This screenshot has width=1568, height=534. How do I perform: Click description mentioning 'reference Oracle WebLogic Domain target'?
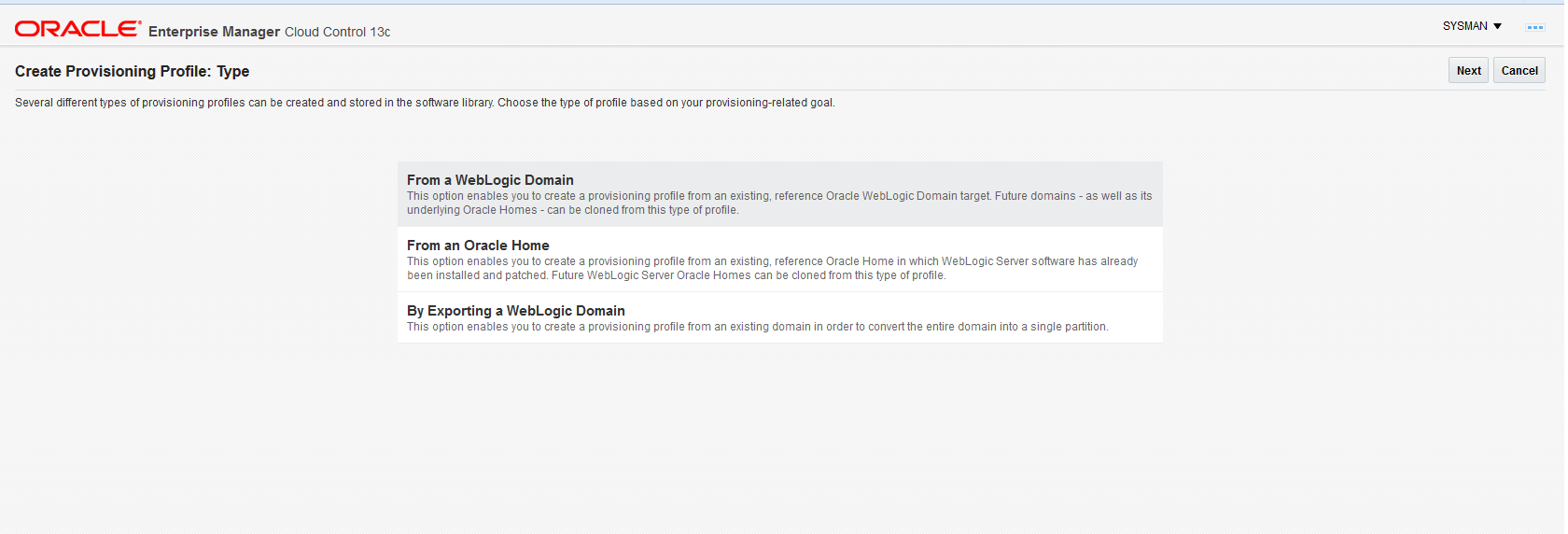pos(779,203)
